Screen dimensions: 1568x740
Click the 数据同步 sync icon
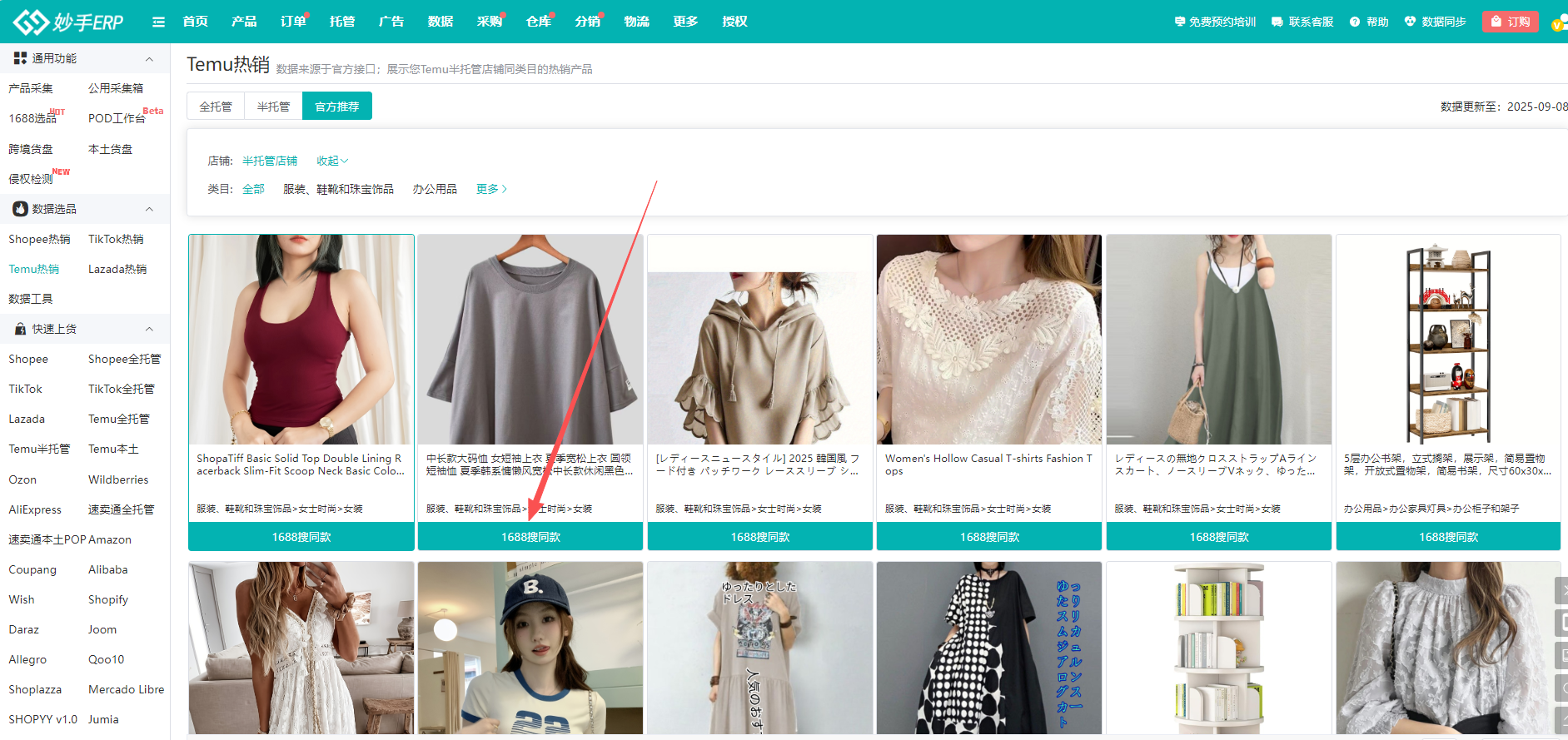click(x=1410, y=22)
